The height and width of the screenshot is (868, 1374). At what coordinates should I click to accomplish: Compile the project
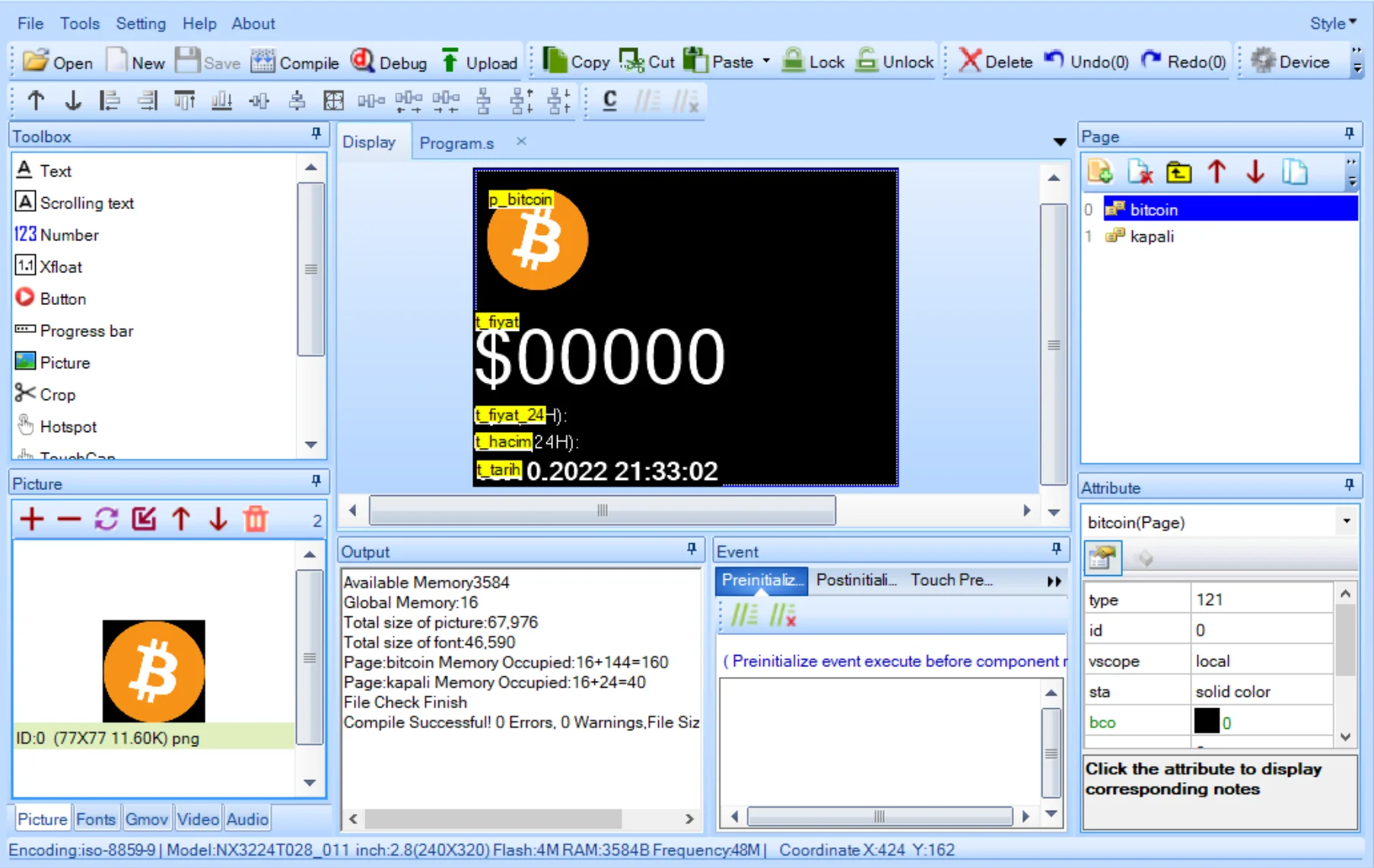point(294,62)
